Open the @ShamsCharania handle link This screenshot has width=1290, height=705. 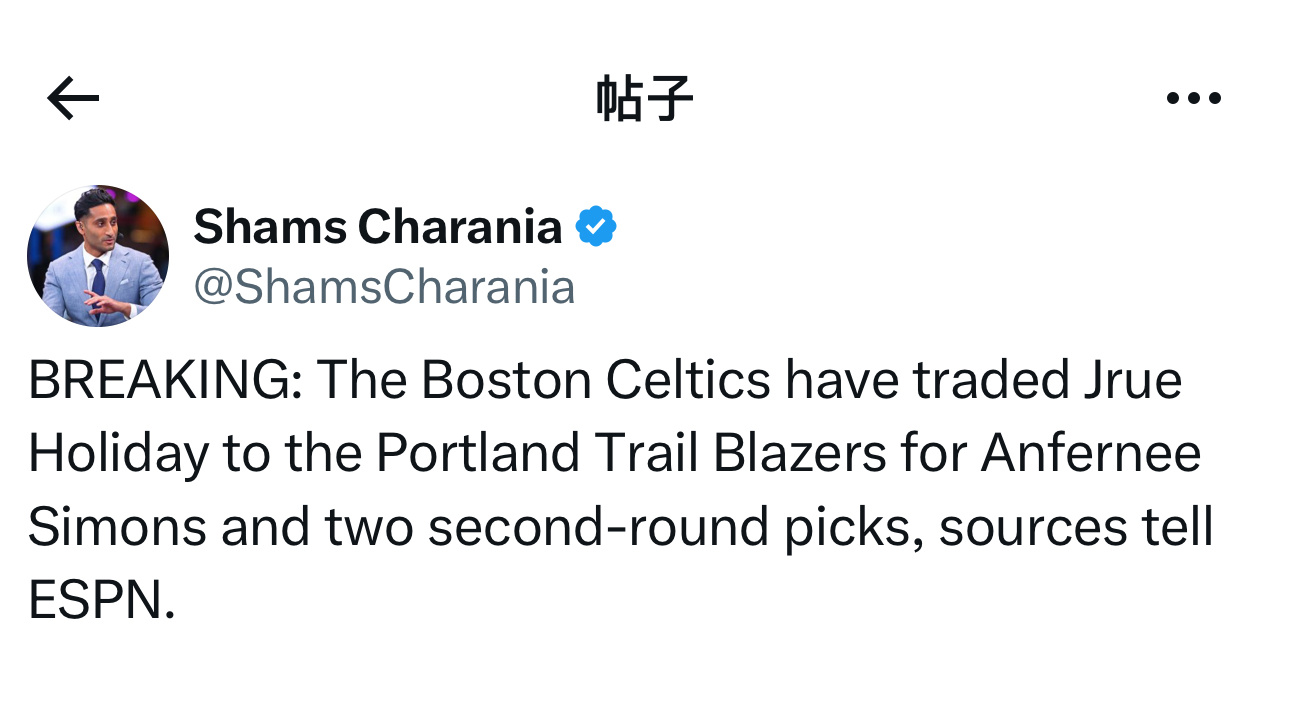384,287
